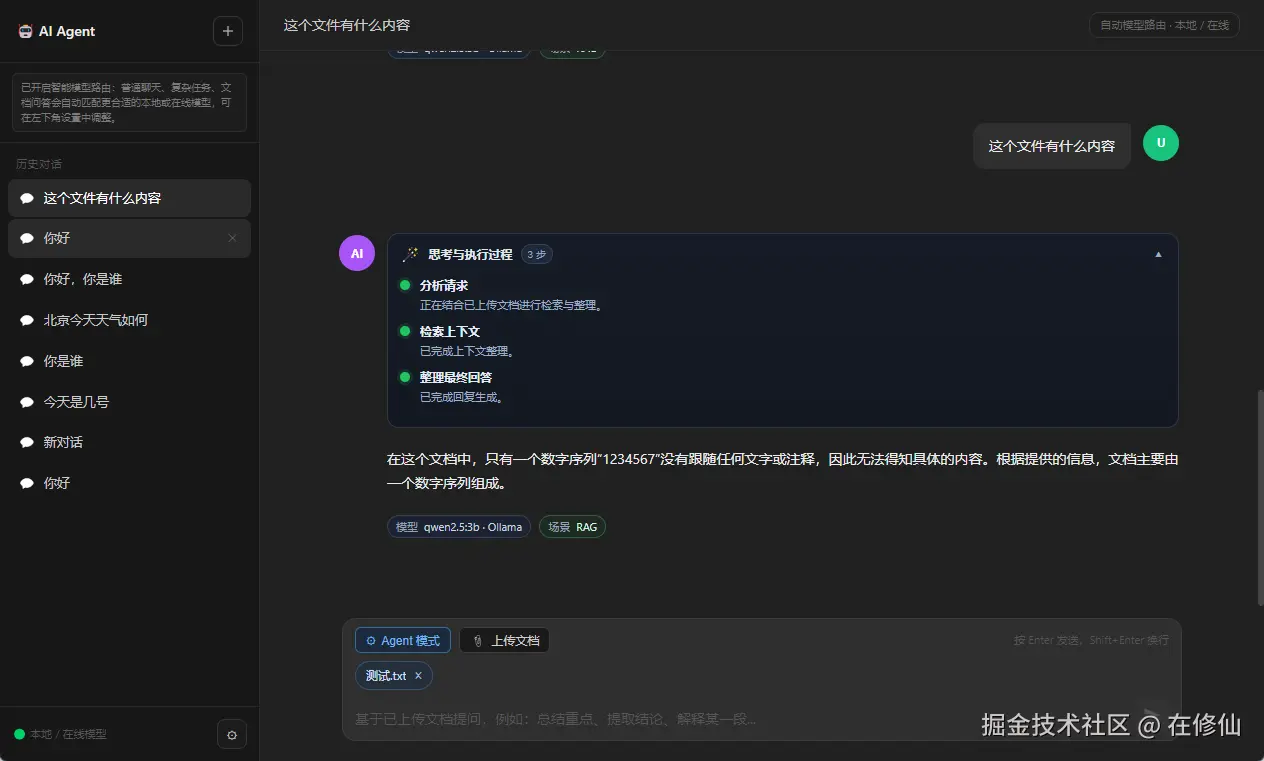The image size is (1264, 761).
Task: Click the green U user avatar
Action: tap(1161, 142)
